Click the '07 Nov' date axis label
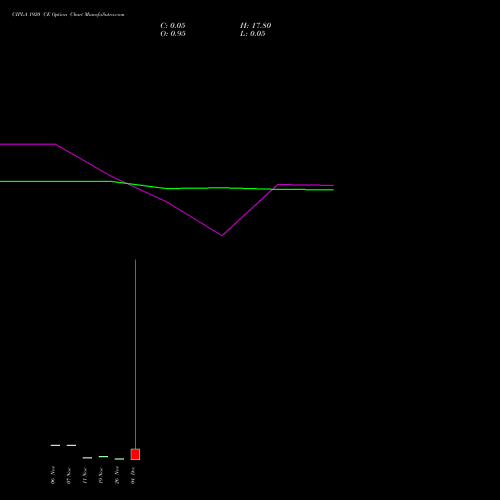The height and width of the screenshot is (500, 500). point(69,476)
